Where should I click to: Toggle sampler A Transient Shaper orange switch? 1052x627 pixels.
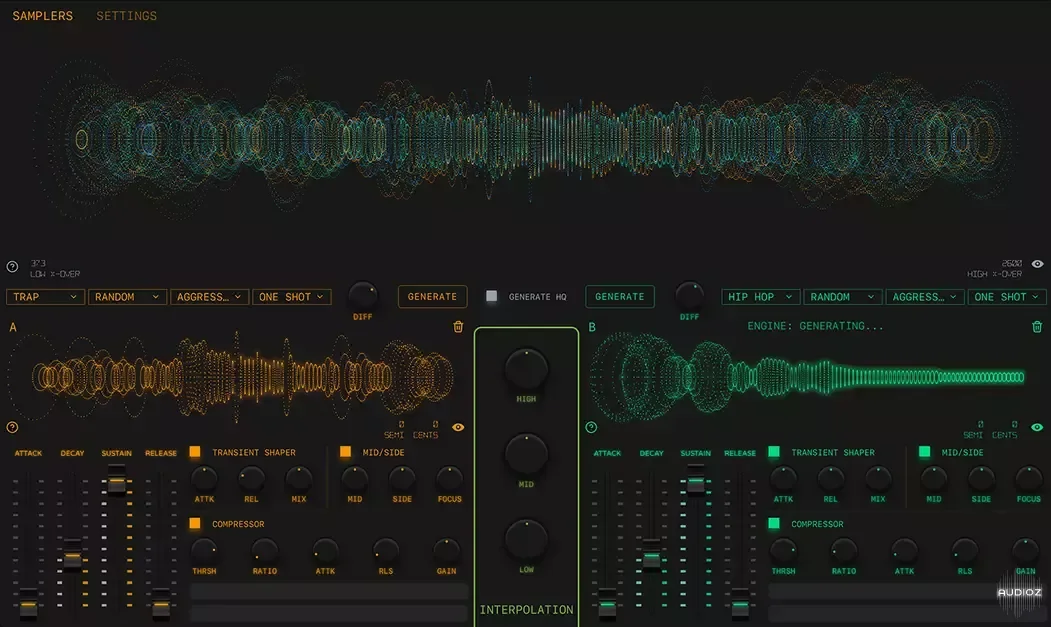195,451
